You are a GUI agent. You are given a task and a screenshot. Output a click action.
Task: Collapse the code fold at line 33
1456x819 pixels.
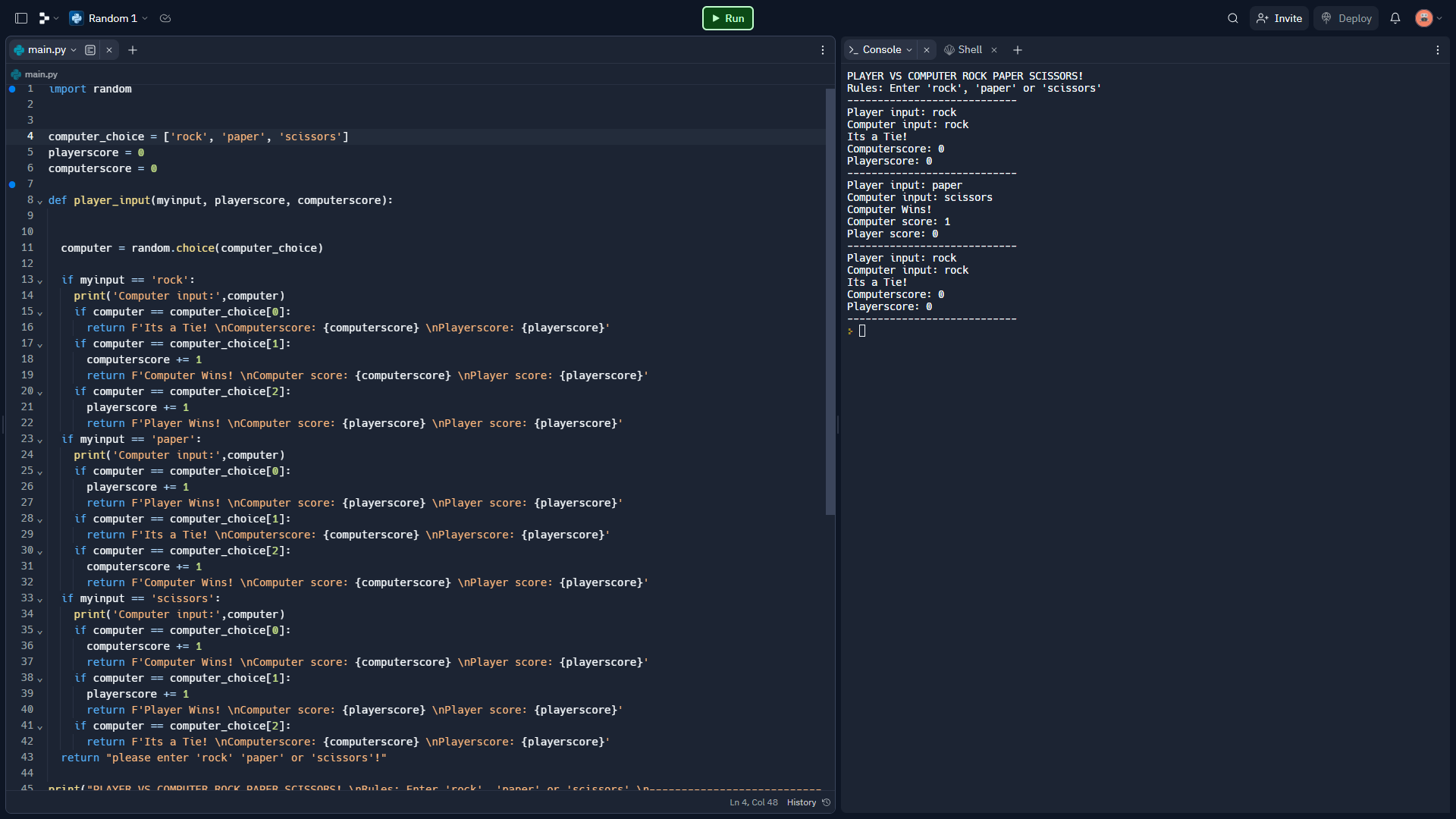coord(39,599)
